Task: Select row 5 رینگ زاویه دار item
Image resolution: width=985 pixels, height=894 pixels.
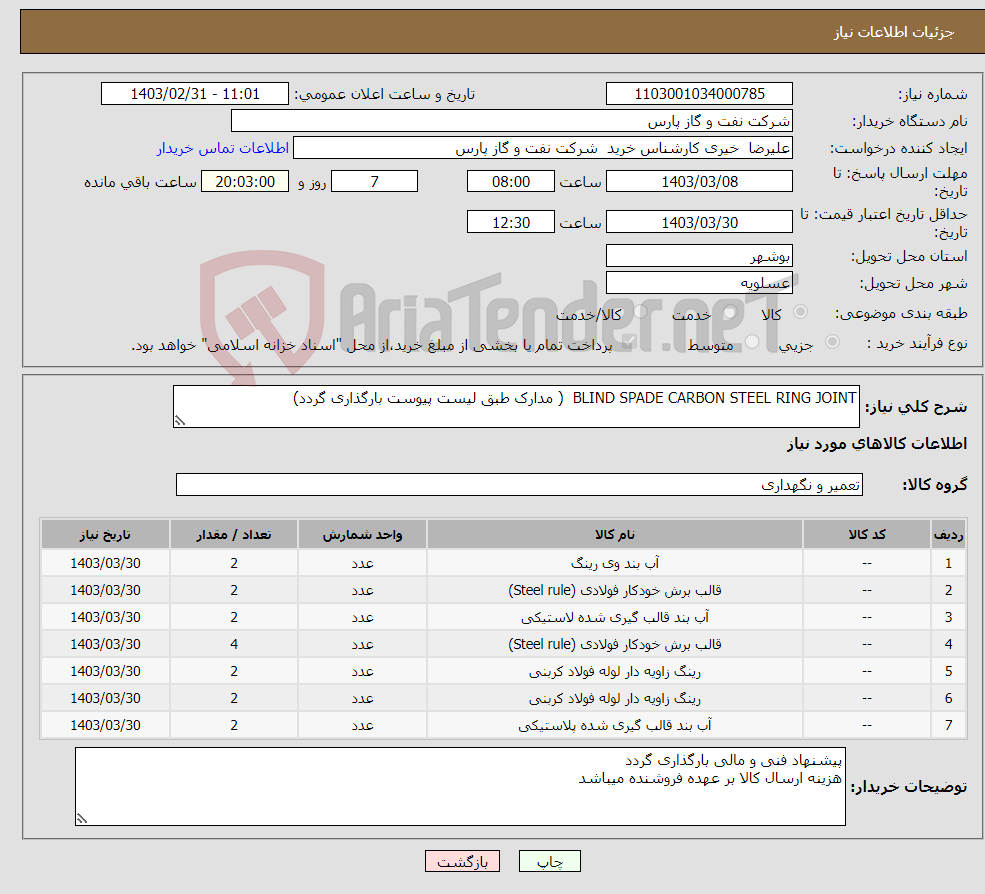Action: (x=615, y=672)
